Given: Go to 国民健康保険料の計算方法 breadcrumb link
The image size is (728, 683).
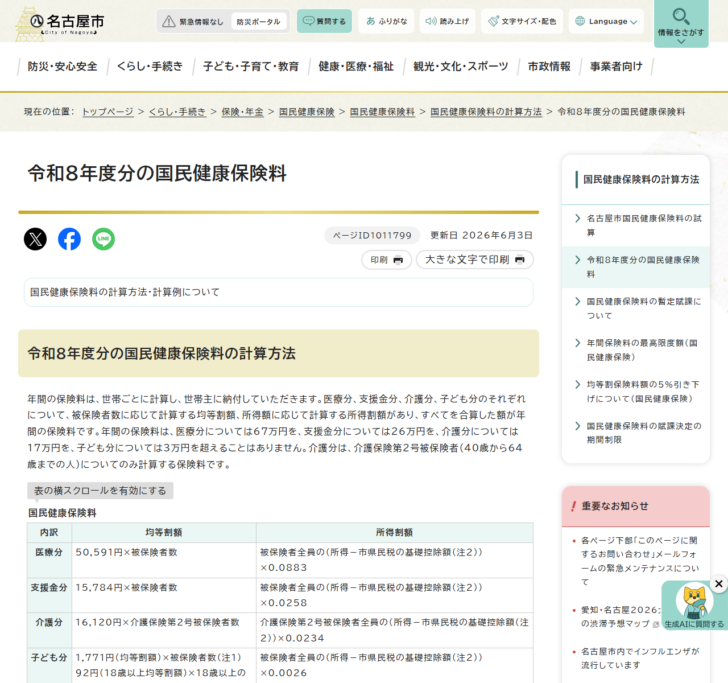Looking at the screenshot, I should point(486,111).
